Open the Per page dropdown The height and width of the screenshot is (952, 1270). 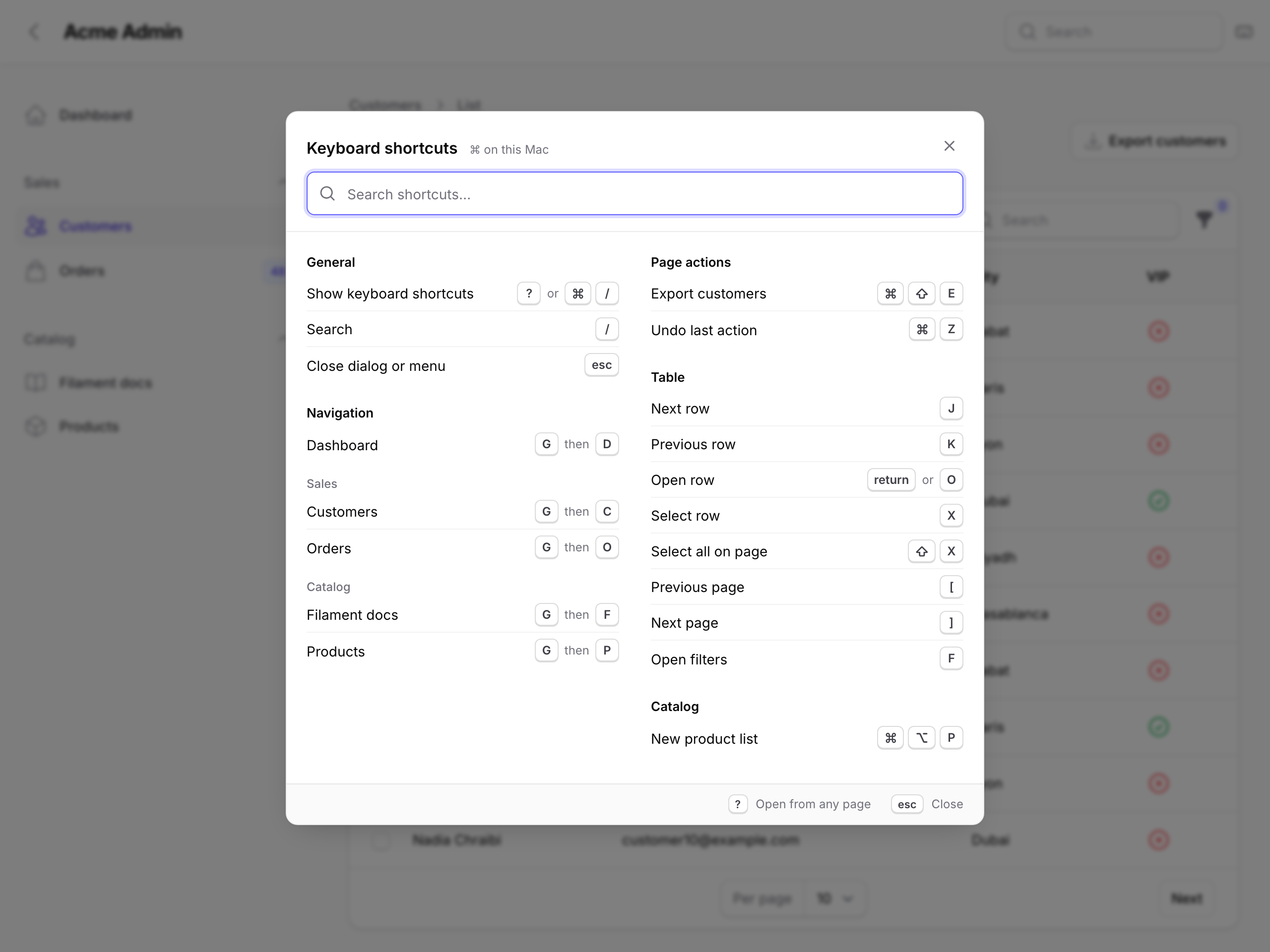pos(834,898)
